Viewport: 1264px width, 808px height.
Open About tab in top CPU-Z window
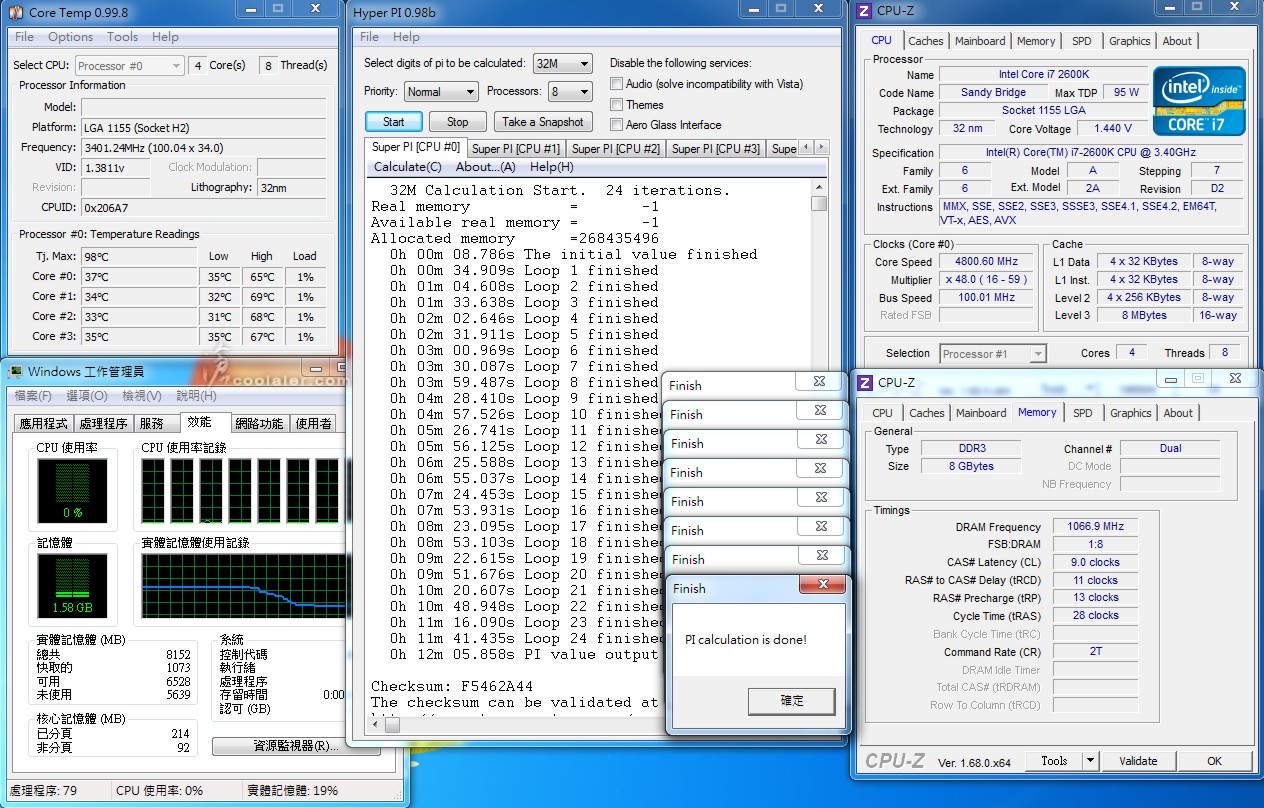tap(1177, 41)
